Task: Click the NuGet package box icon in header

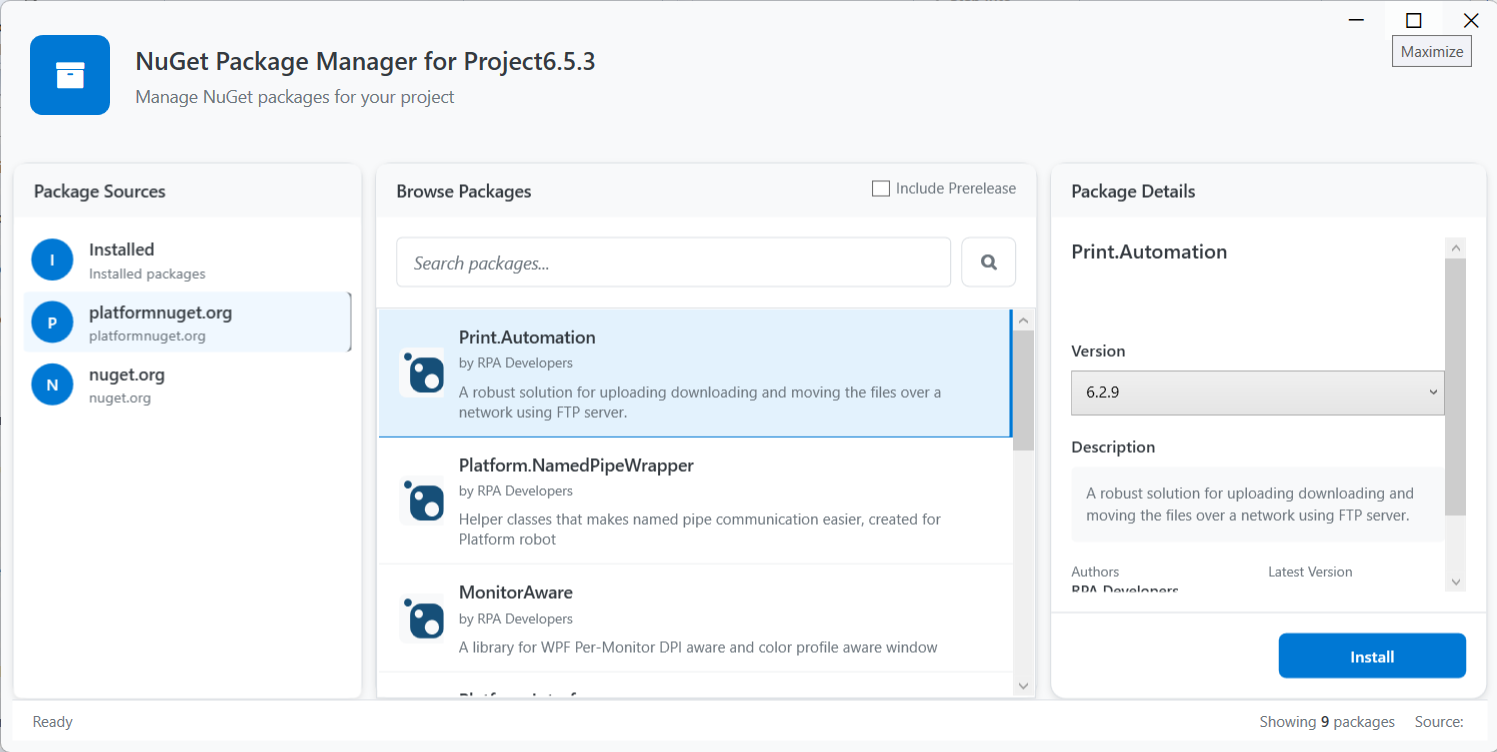Action: click(x=70, y=75)
